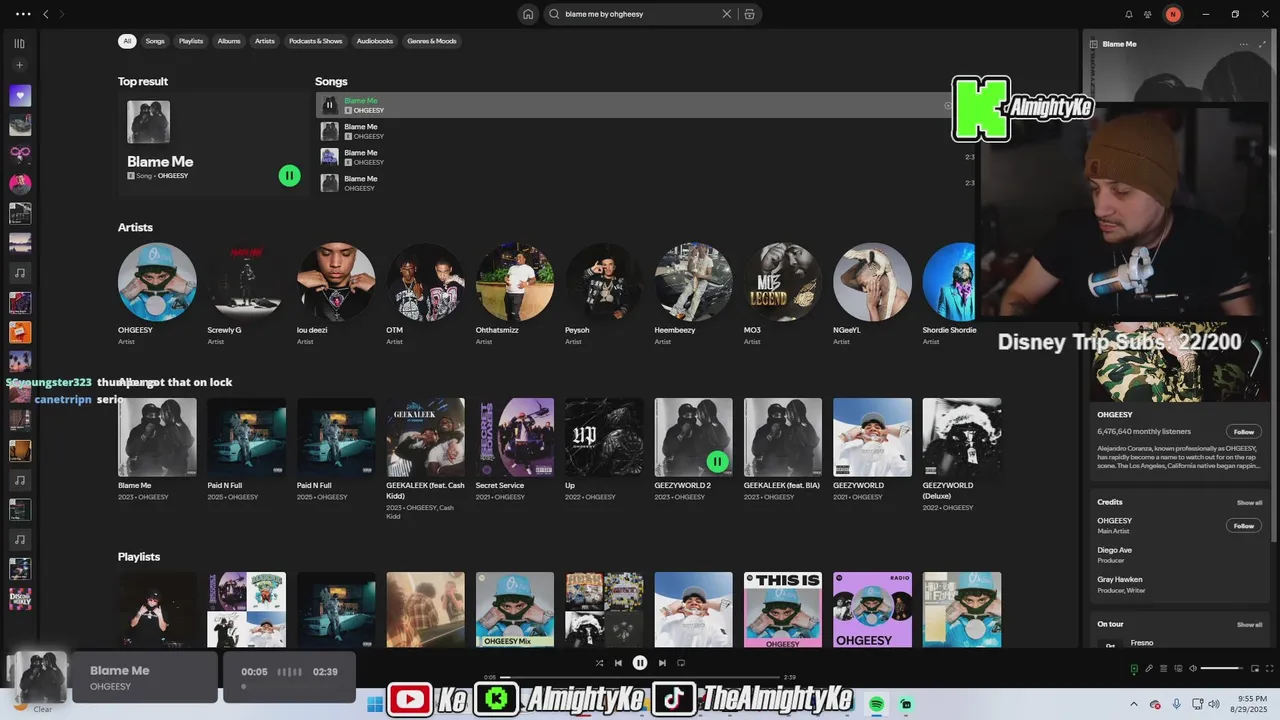The image size is (1280, 720).
Task: Open the Screwly G artist
Action: click(246, 282)
